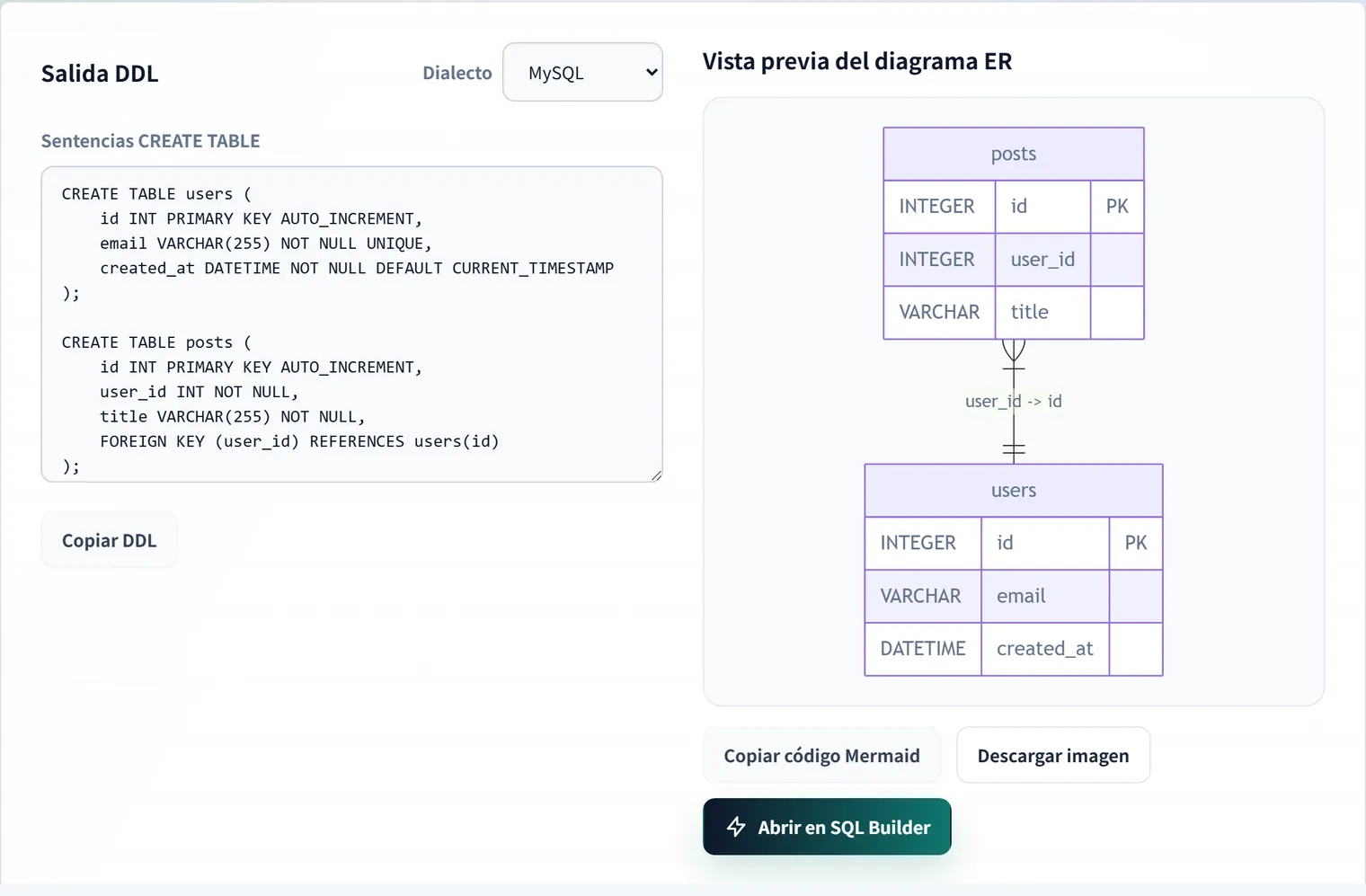Click the double-bar connector above users table

(x=1014, y=449)
